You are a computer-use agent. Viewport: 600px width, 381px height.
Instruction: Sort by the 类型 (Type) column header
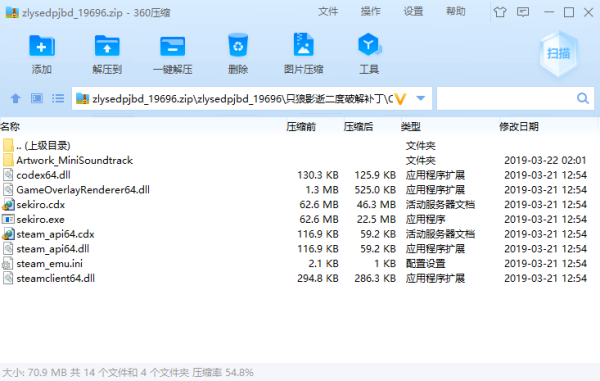click(411, 127)
